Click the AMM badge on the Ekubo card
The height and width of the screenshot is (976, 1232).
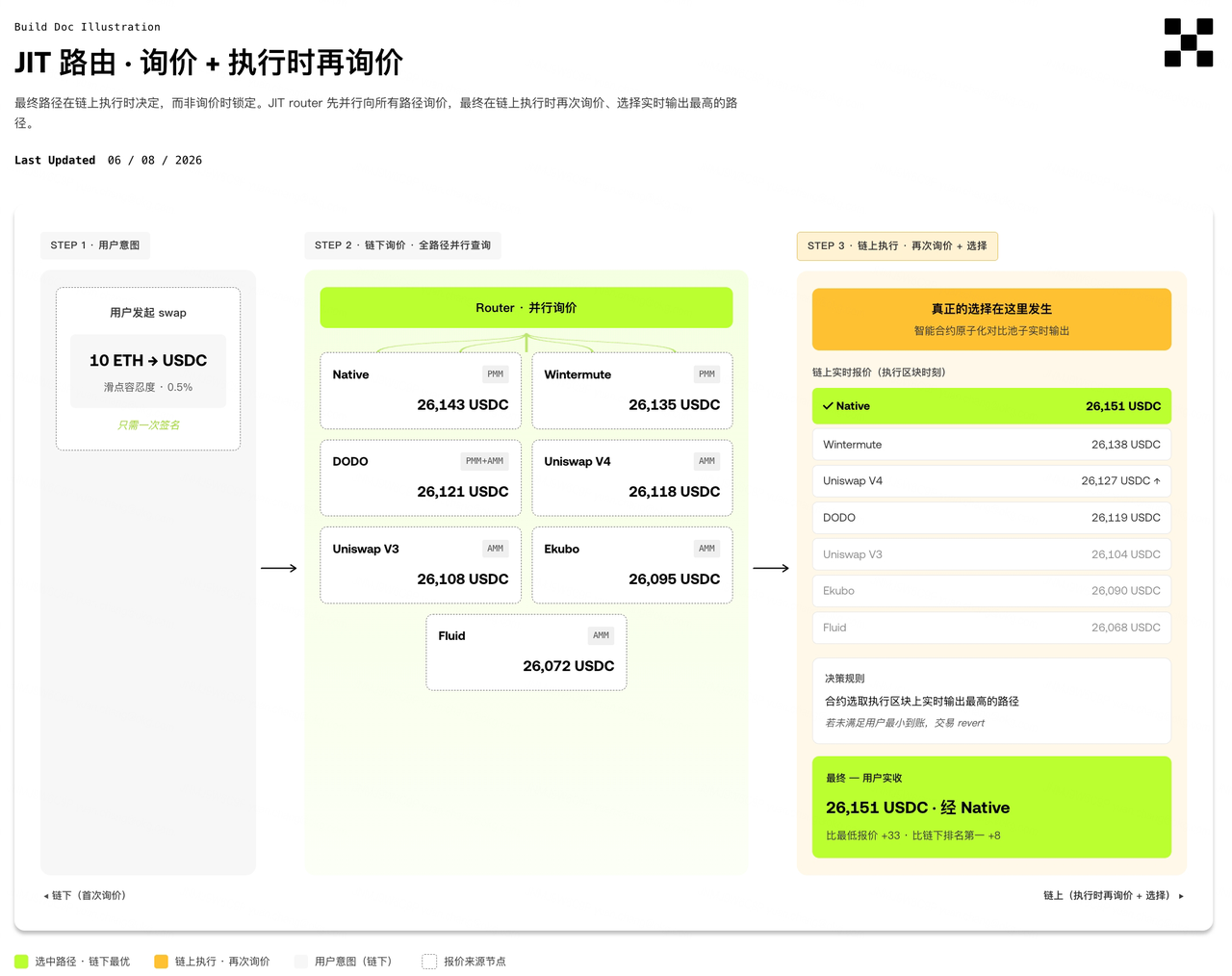click(707, 549)
